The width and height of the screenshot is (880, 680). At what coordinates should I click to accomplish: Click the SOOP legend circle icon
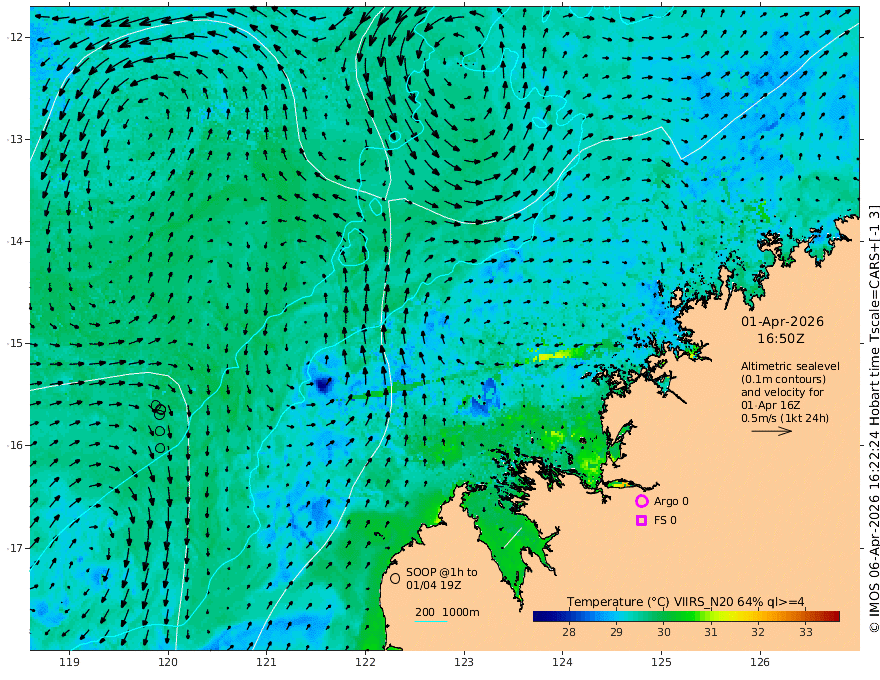point(395,578)
